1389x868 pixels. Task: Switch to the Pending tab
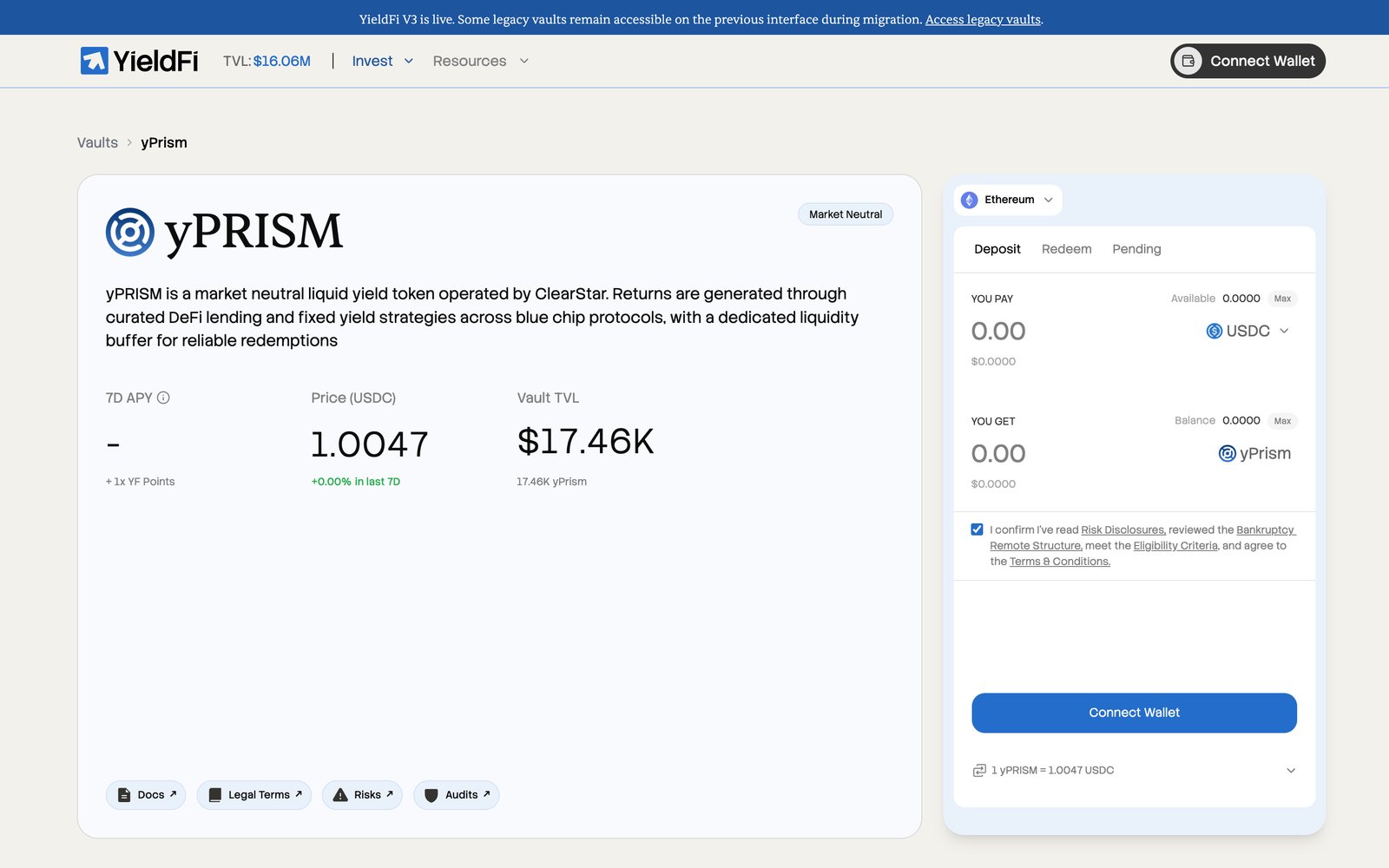pyautogui.click(x=1136, y=249)
